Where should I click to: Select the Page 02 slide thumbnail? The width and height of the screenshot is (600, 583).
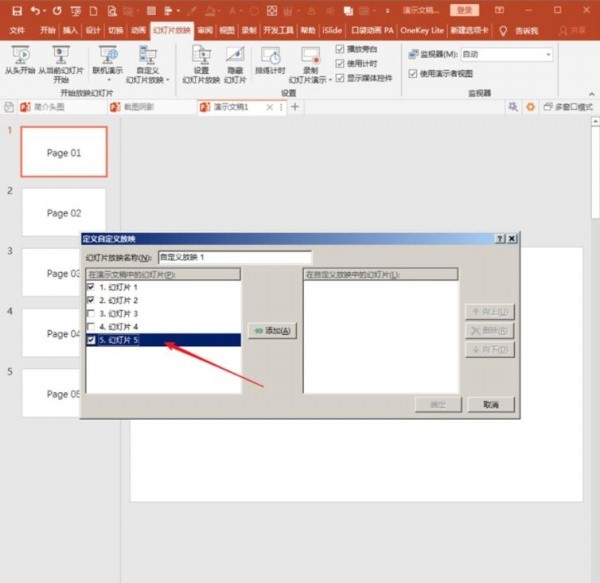[x=64, y=212]
